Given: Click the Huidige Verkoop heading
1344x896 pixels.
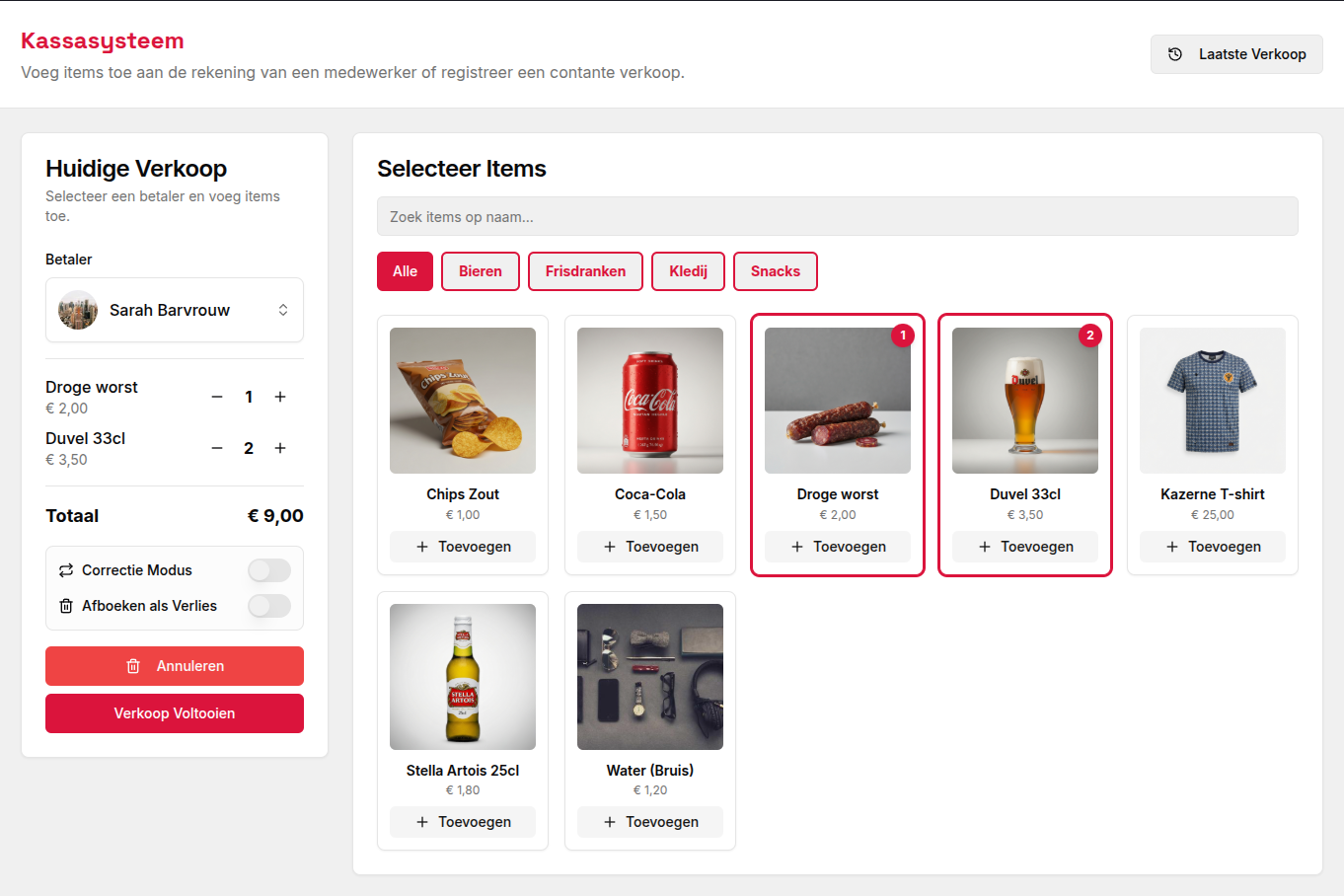Looking at the screenshot, I should click(136, 169).
